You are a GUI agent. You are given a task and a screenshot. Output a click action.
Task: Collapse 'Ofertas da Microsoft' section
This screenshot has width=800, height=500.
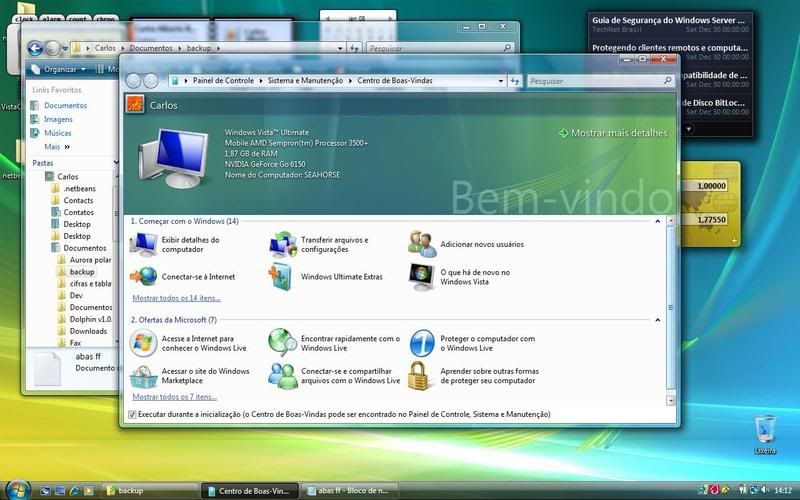click(x=657, y=320)
